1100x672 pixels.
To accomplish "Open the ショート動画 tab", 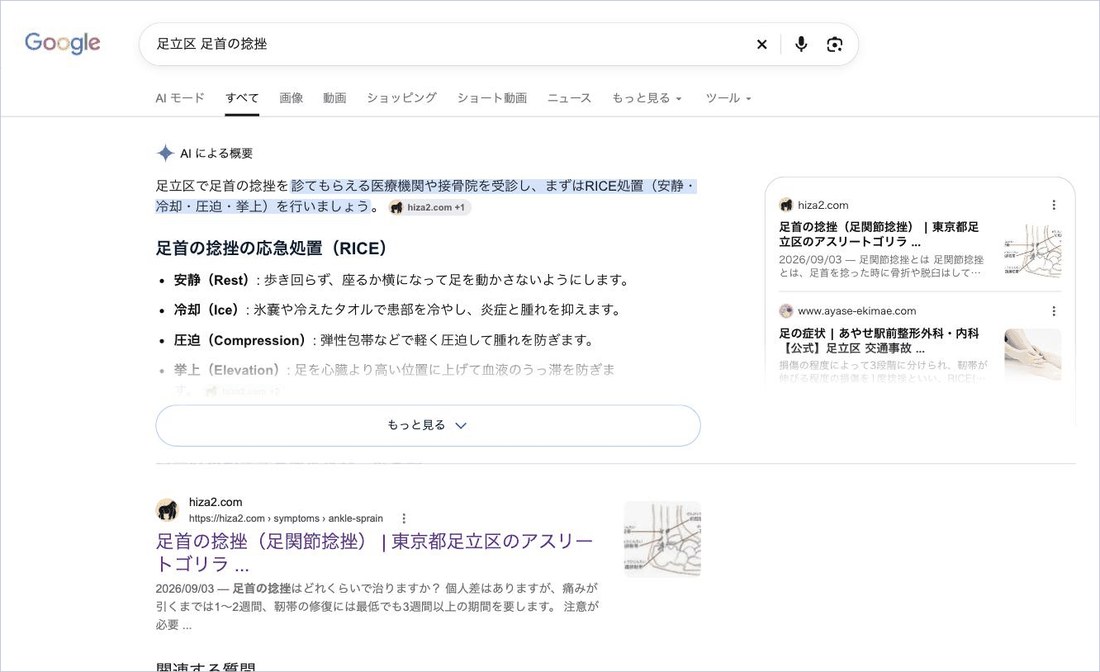I will (492, 98).
